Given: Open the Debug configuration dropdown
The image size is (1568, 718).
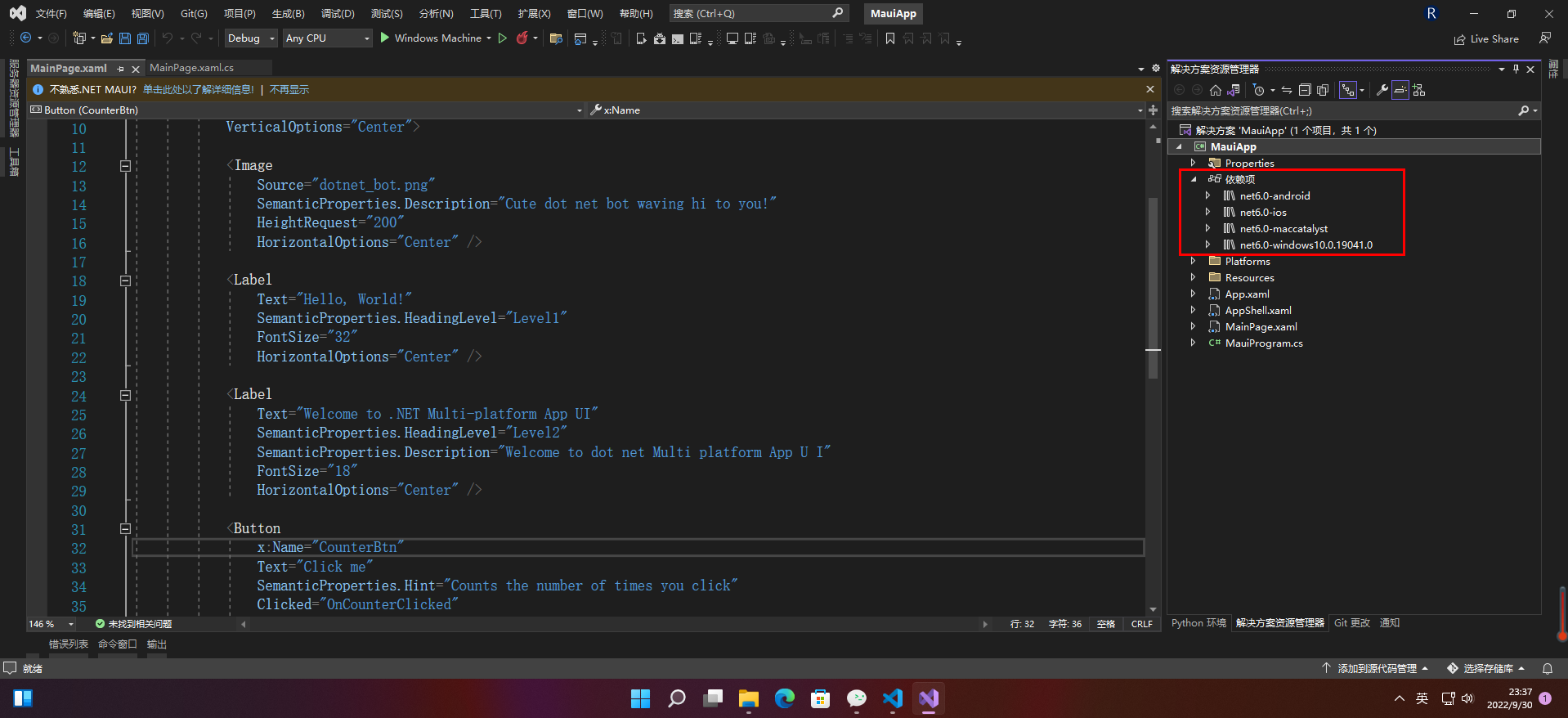Looking at the screenshot, I should point(251,38).
